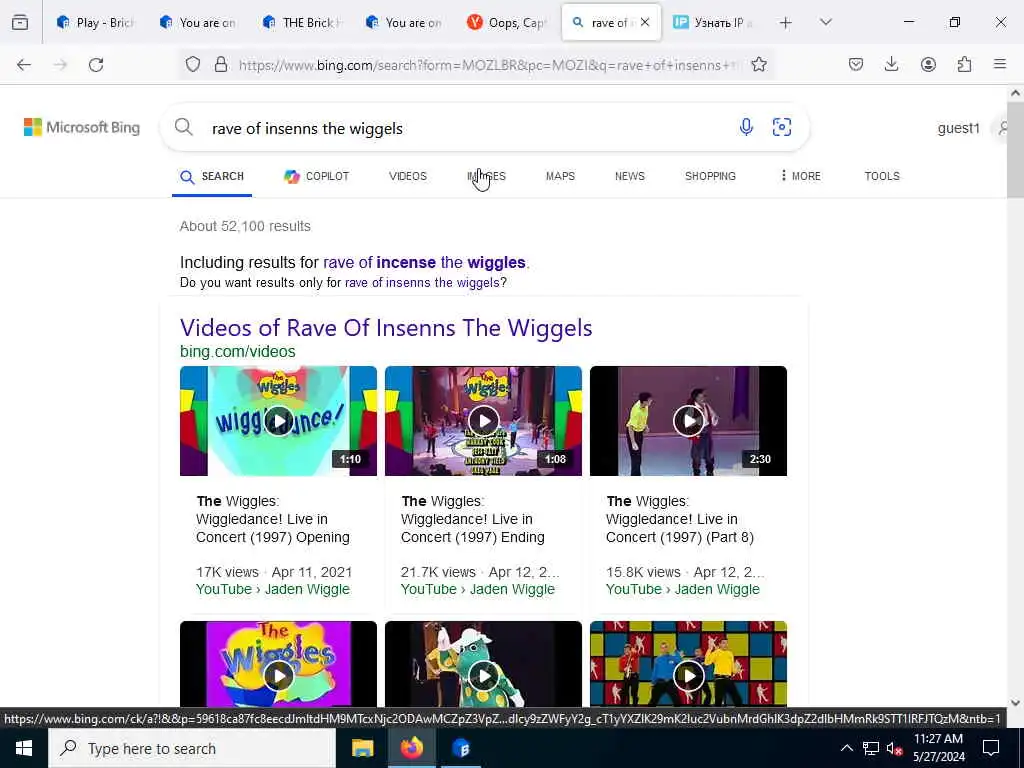Open bing.com/videos link
This screenshot has width=1024, height=768.
pyautogui.click(x=238, y=351)
